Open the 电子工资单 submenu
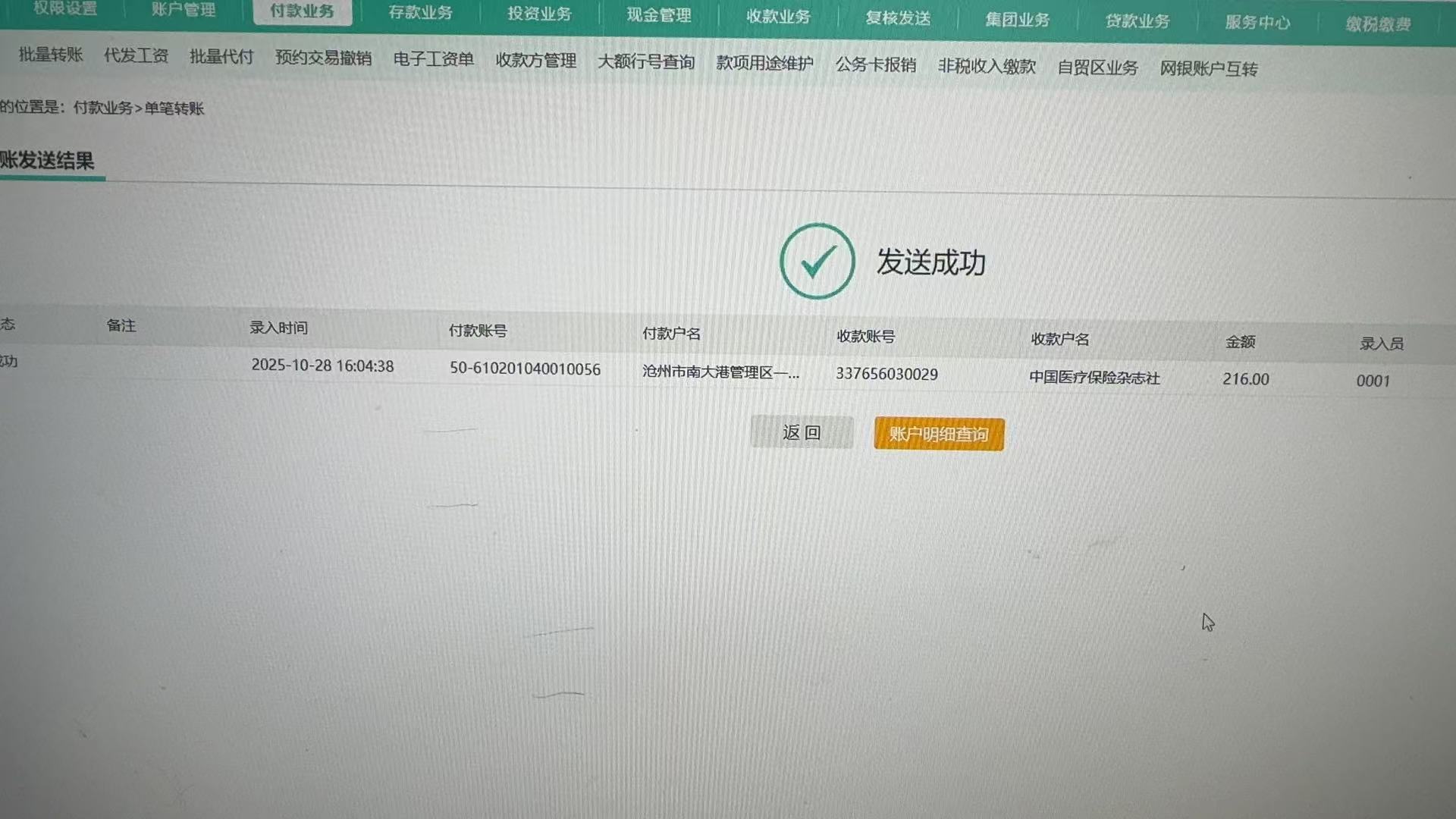Viewport: 1456px width, 819px height. [x=433, y=59]
